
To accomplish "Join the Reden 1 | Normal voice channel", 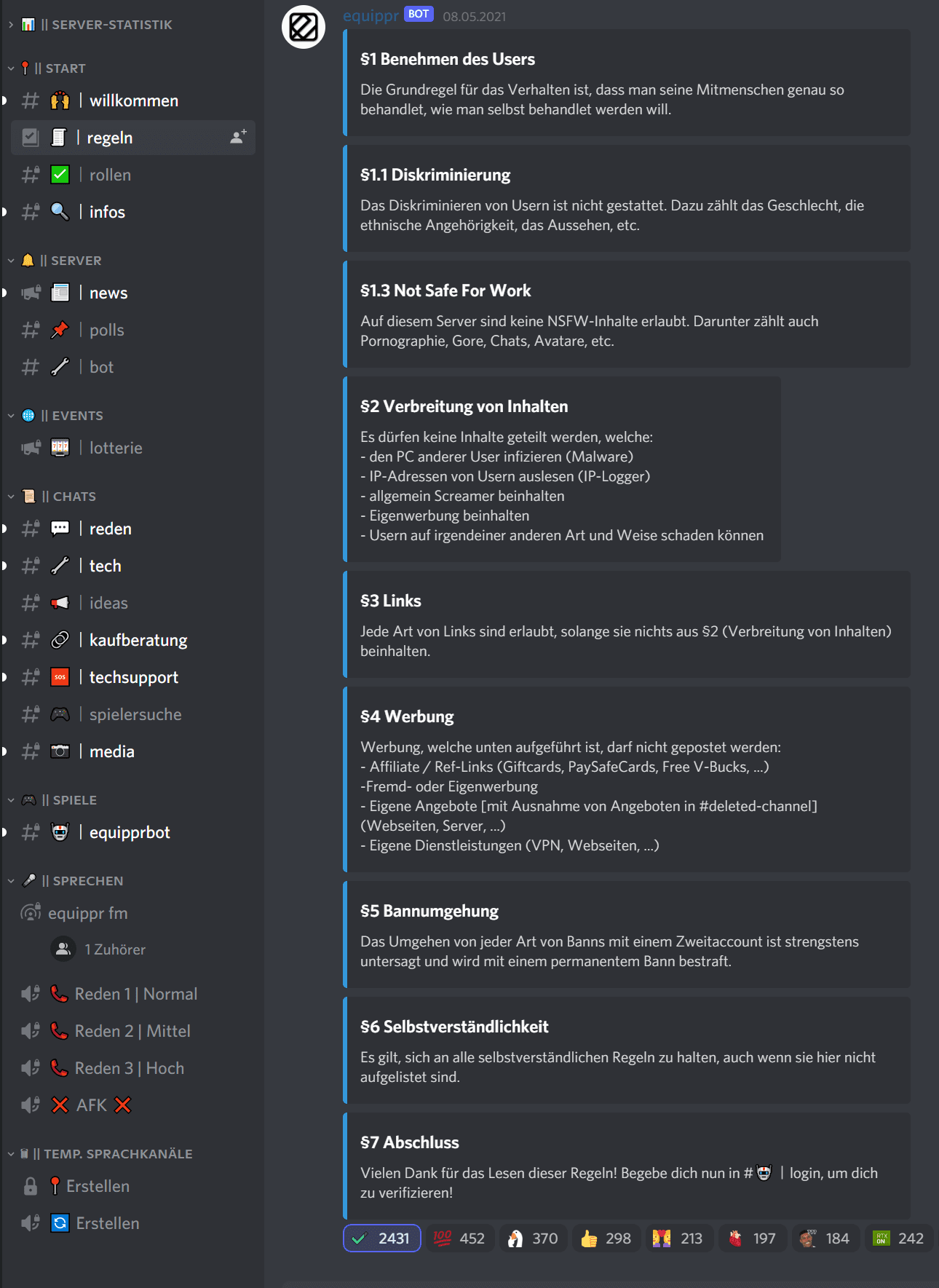I will (x=135, y=994).
